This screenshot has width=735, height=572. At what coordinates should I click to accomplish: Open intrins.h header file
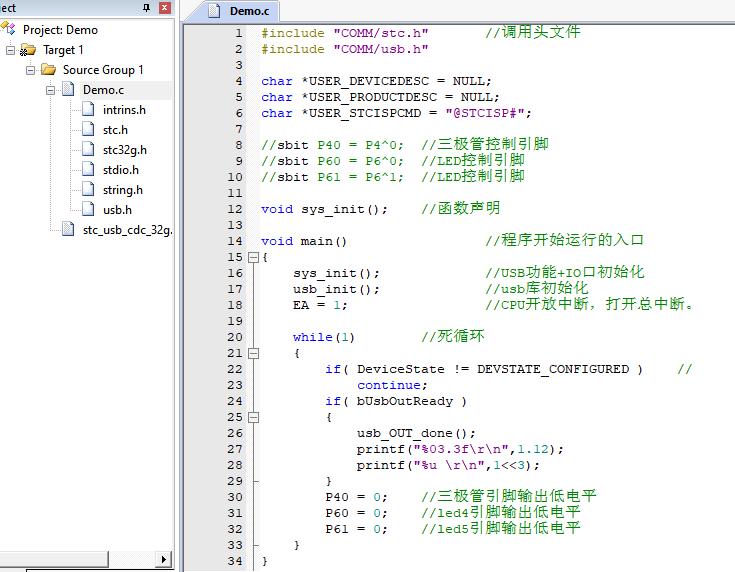click(x=124, y=110)
